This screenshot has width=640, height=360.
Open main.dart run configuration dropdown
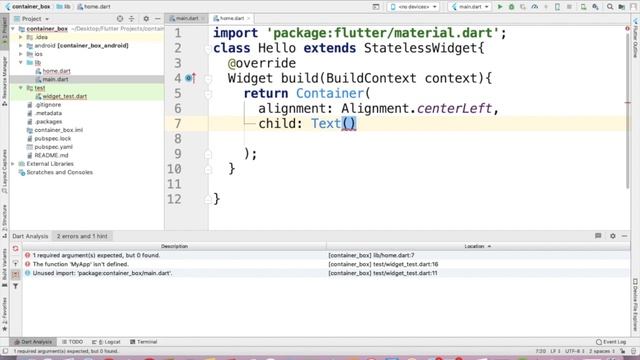click(470, 7)
